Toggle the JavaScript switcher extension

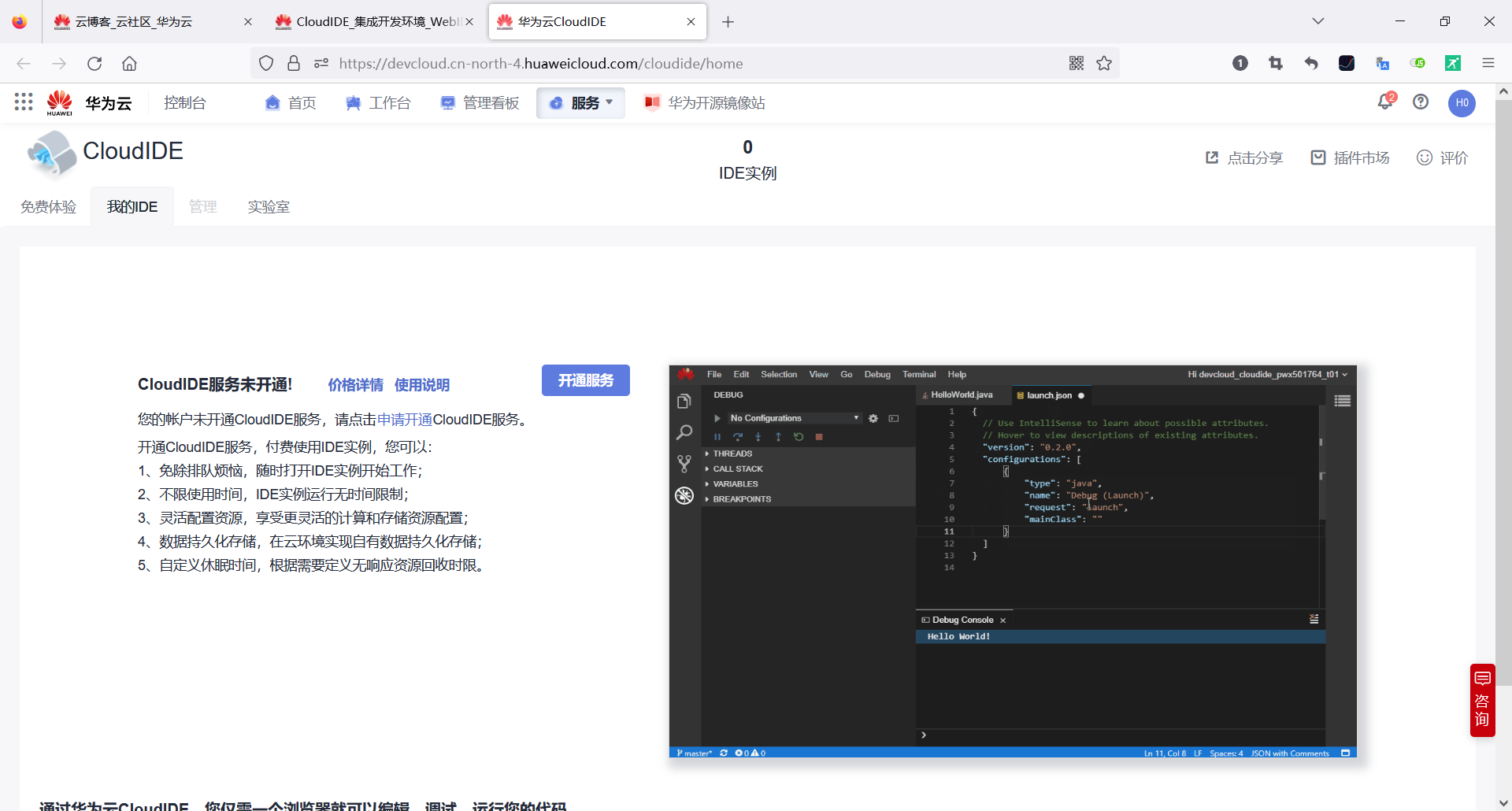coord(1418,63)
